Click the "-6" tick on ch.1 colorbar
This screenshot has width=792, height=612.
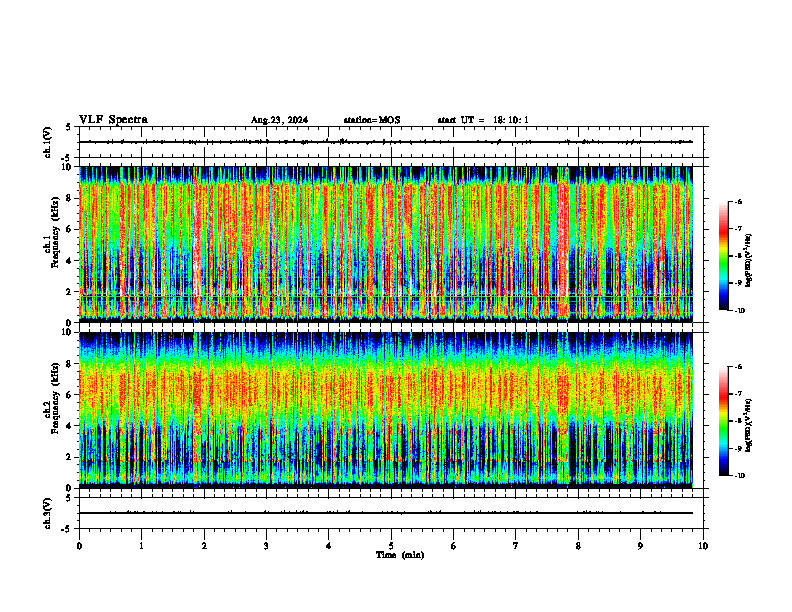[x=738, y=202]
